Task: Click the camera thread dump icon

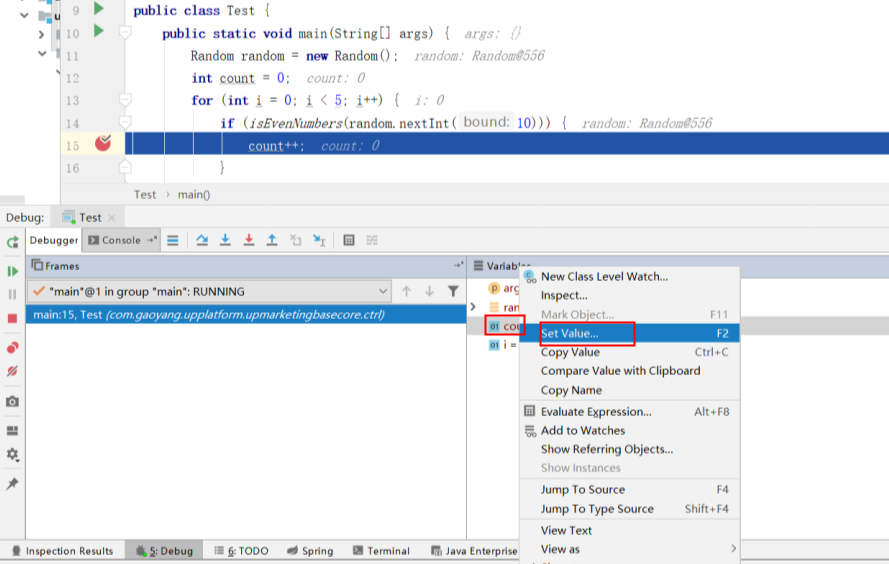Action: (12, 402)
